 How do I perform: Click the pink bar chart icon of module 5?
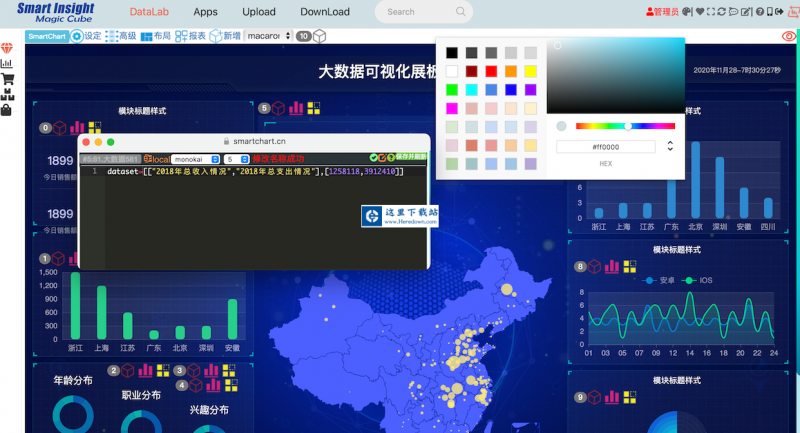pos(296,108)
